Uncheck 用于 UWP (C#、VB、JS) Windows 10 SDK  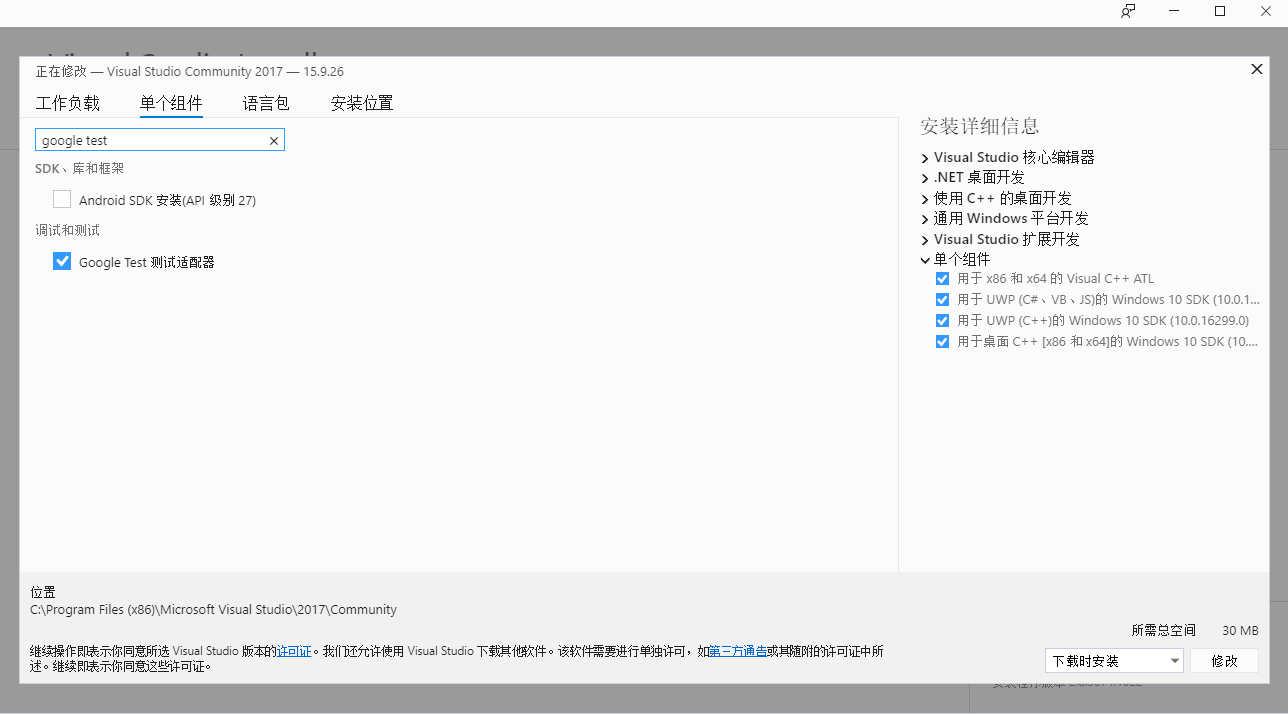click(942, 300)
